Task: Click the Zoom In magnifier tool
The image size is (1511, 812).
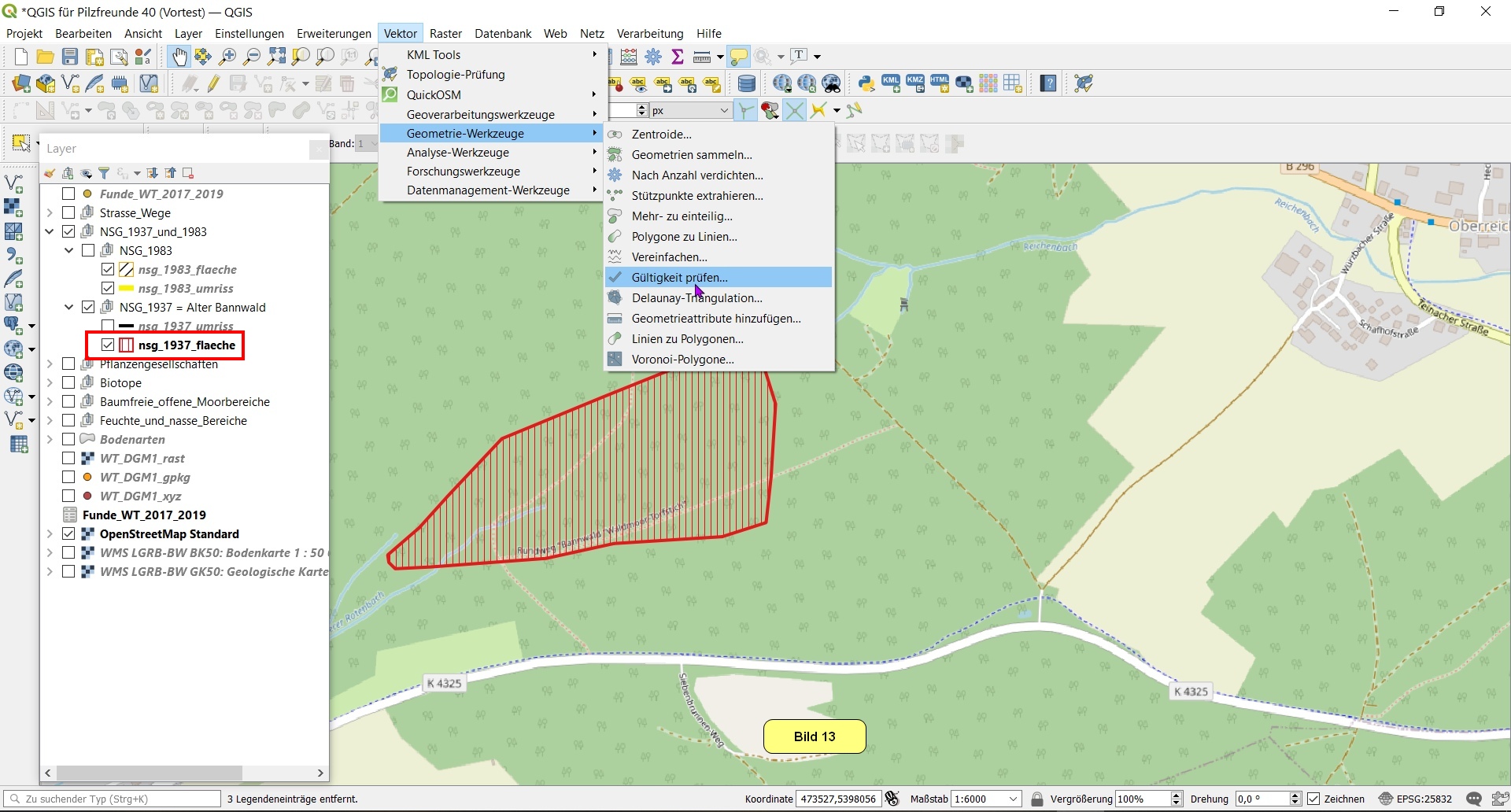Action: coord(227,57)
